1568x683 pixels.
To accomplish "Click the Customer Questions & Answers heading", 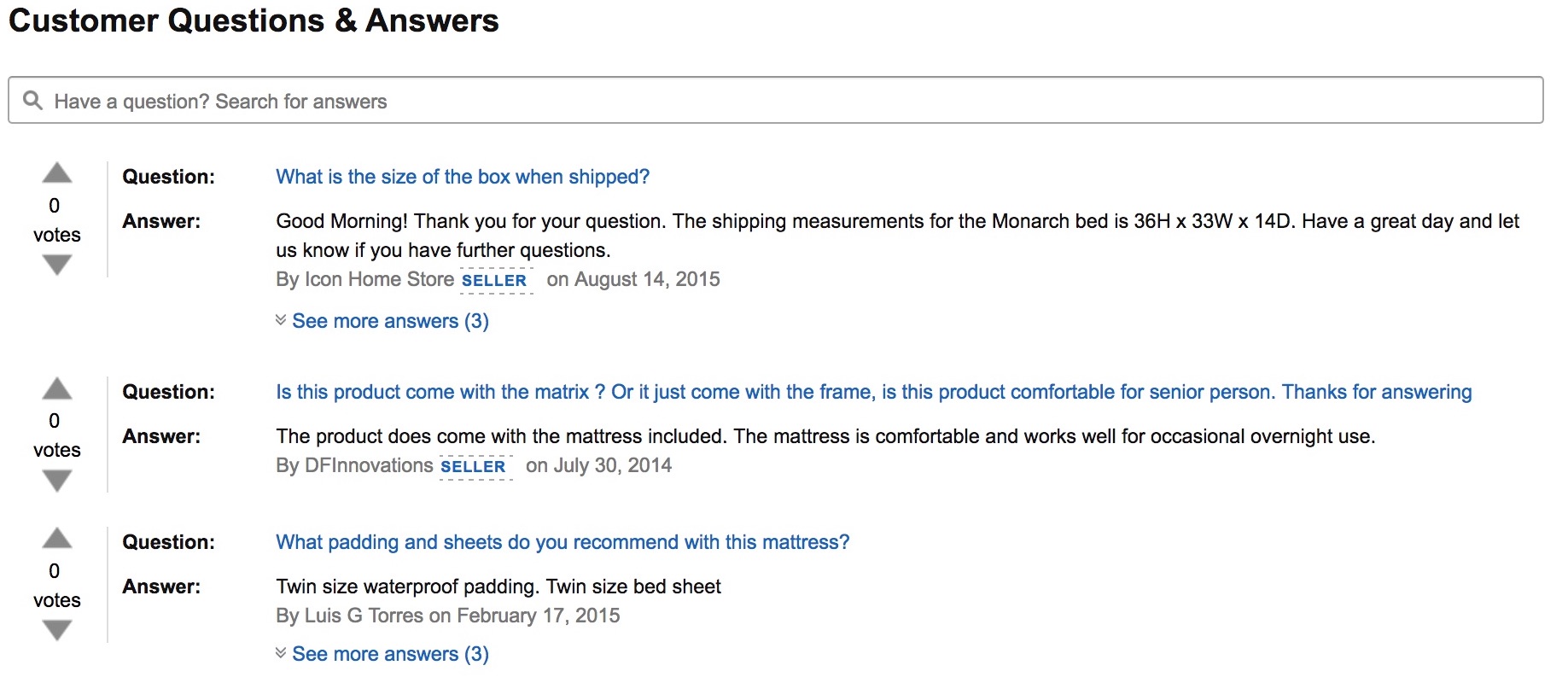I will [x=254, y=20].
